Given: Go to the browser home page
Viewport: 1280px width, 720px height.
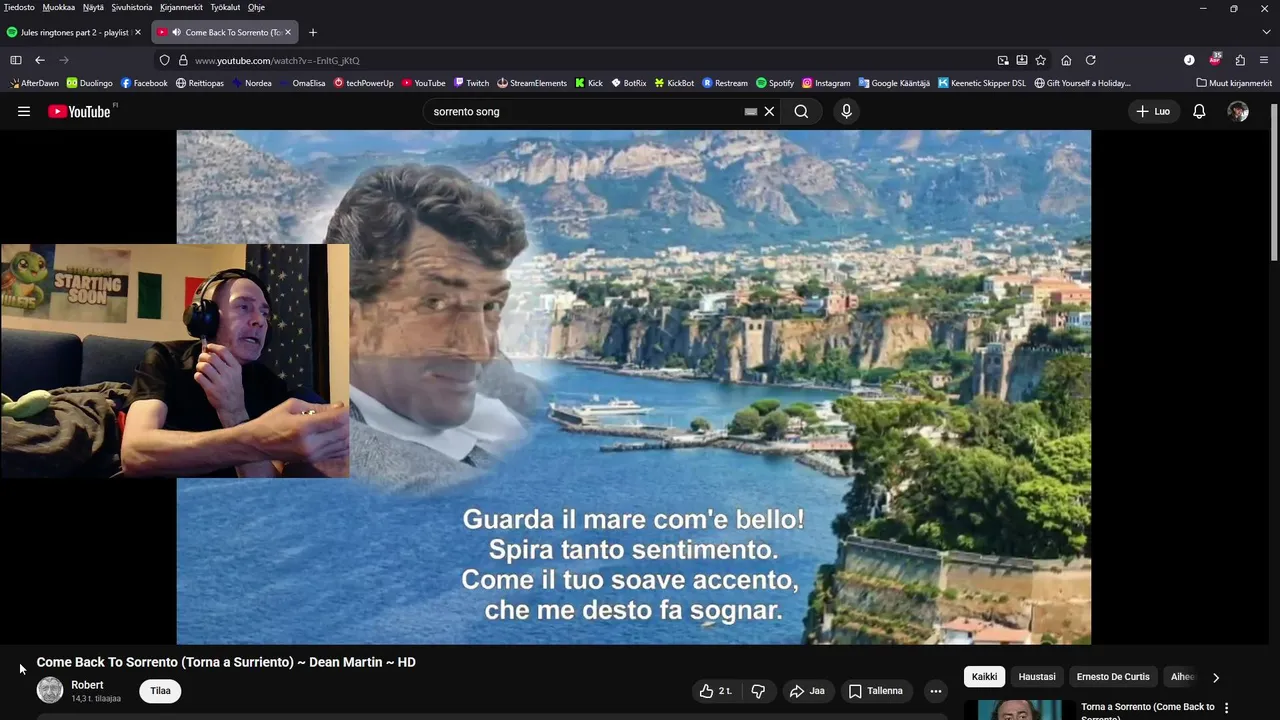Looking at the screenshot, I should point(1066,60).
